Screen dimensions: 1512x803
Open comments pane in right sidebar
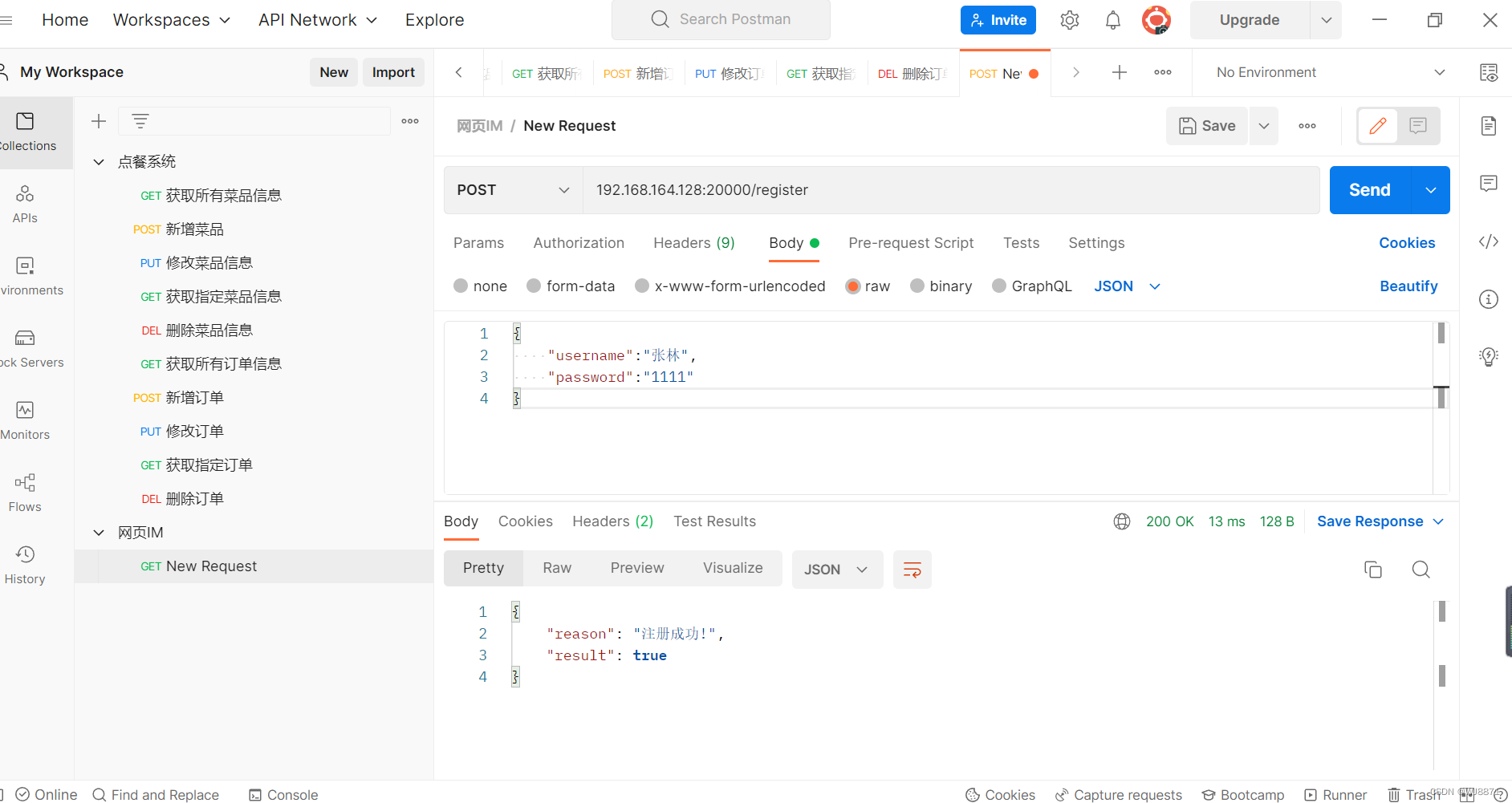[1489, 184]
